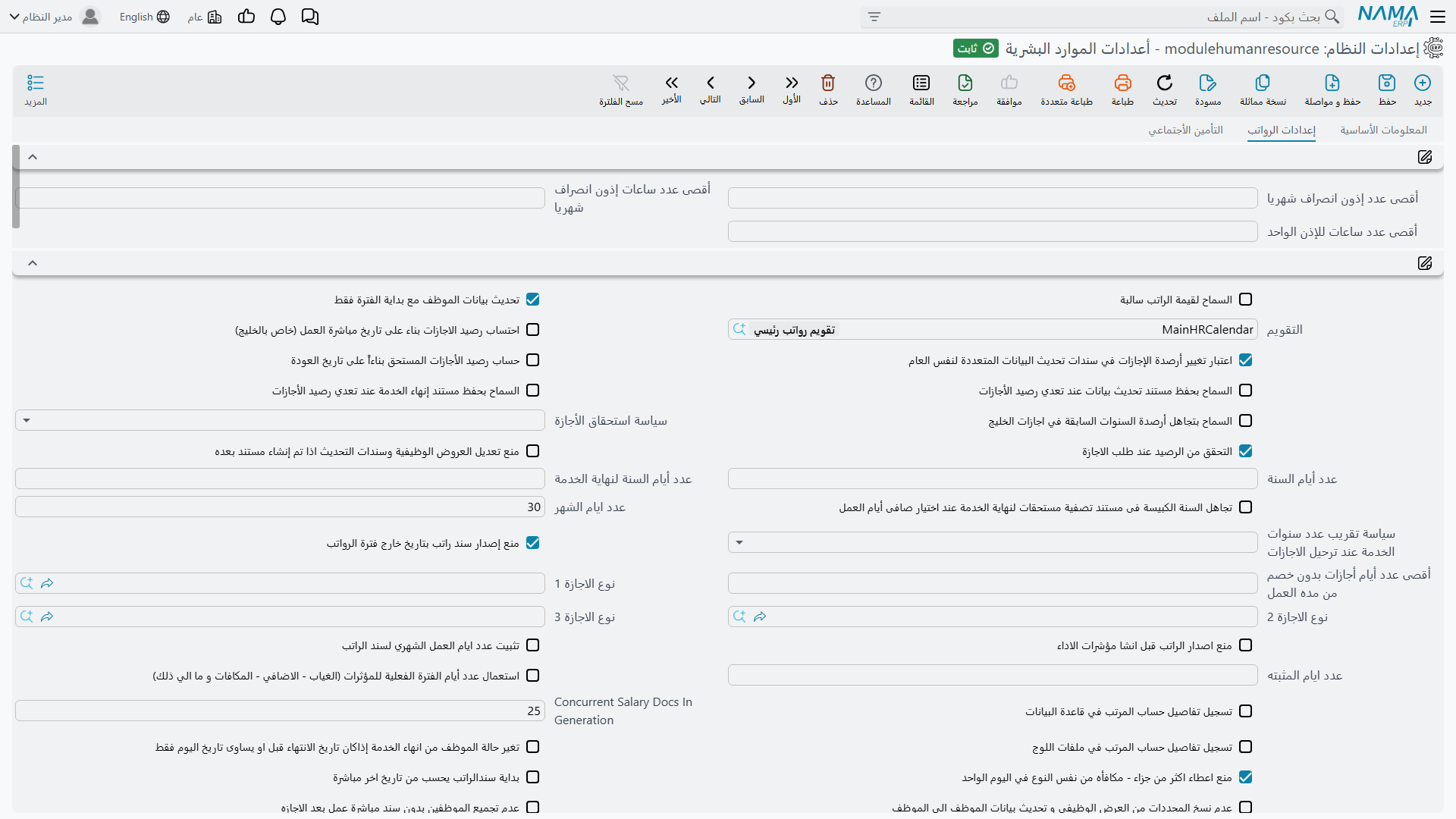Open سياسة تقريب عدد سنوات الخدمة dropdown
The width and height of the screenshot is (1456, 819).
993,542
